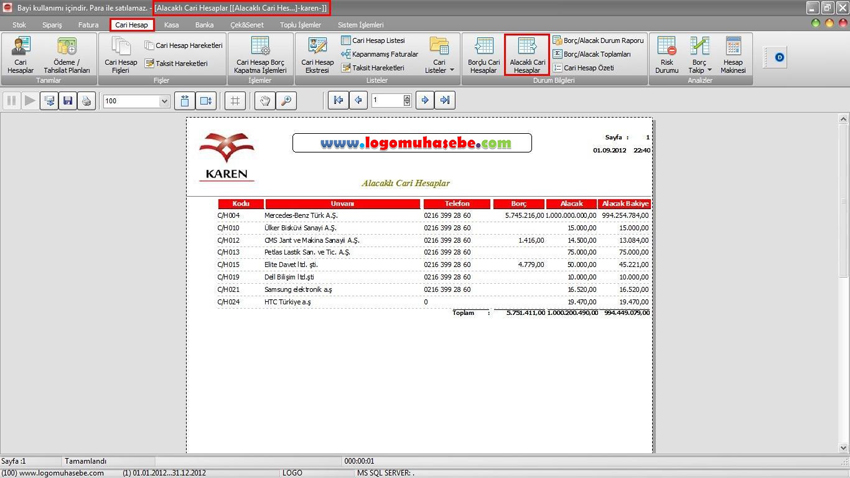Go to next report page
Viewport: 850px width, 478px height.
425,100
